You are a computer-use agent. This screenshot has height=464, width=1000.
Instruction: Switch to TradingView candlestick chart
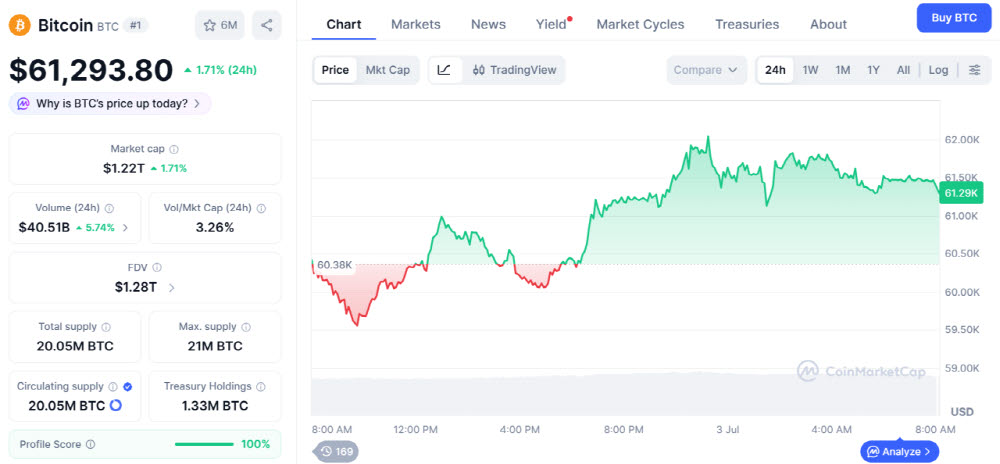515,70
